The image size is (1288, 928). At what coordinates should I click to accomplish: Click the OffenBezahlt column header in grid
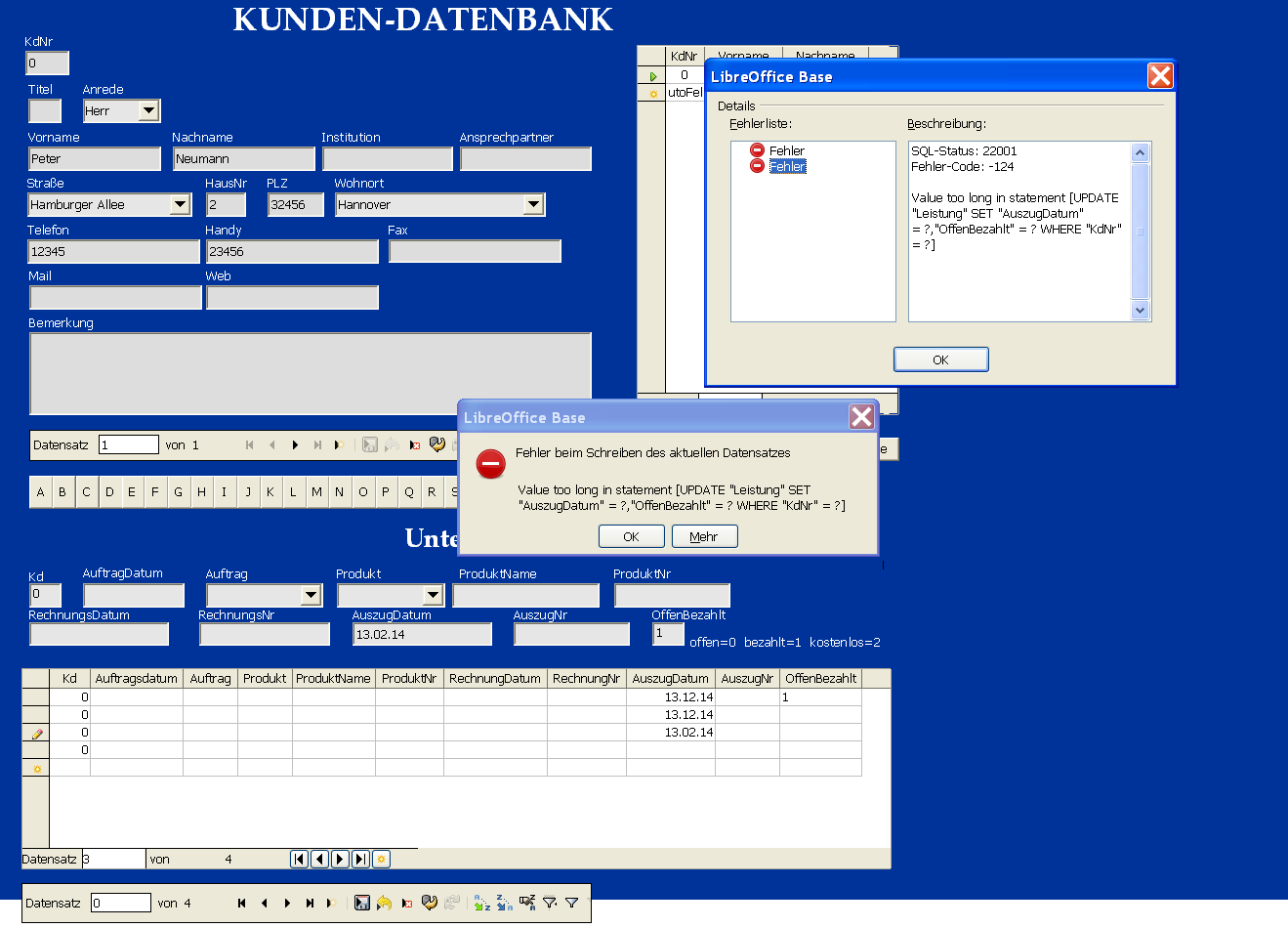point(821,679)
